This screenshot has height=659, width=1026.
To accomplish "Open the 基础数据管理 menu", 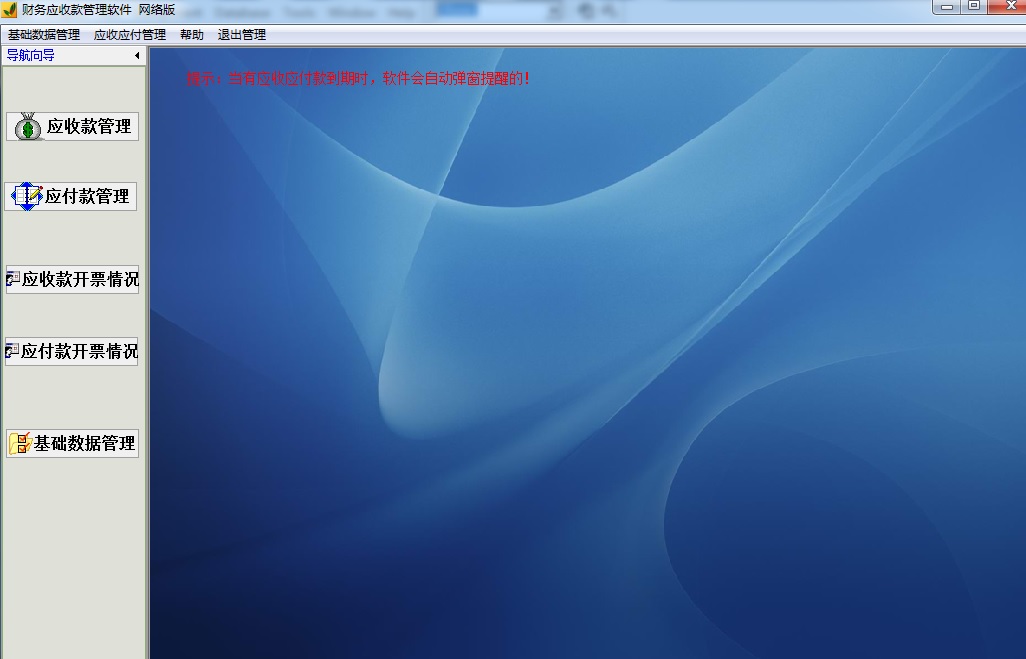I will 43,35.
